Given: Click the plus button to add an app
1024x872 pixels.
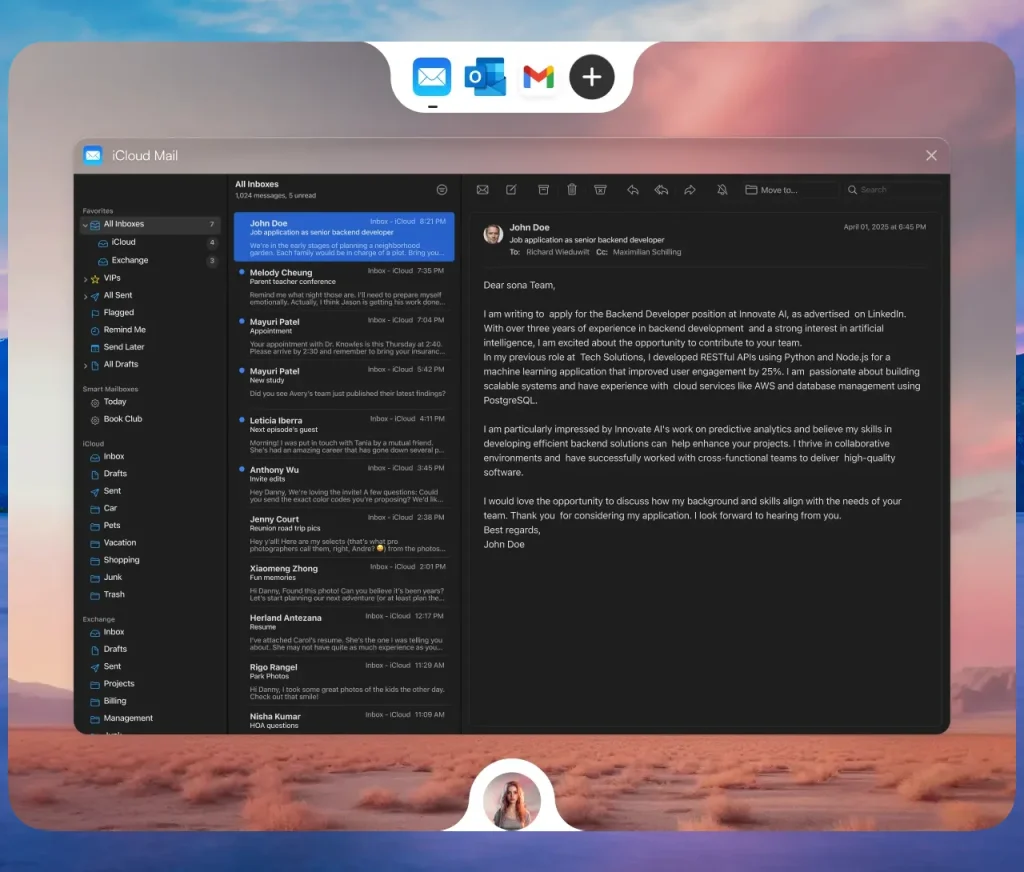Looking at the screenshot, I should point(592,77).
